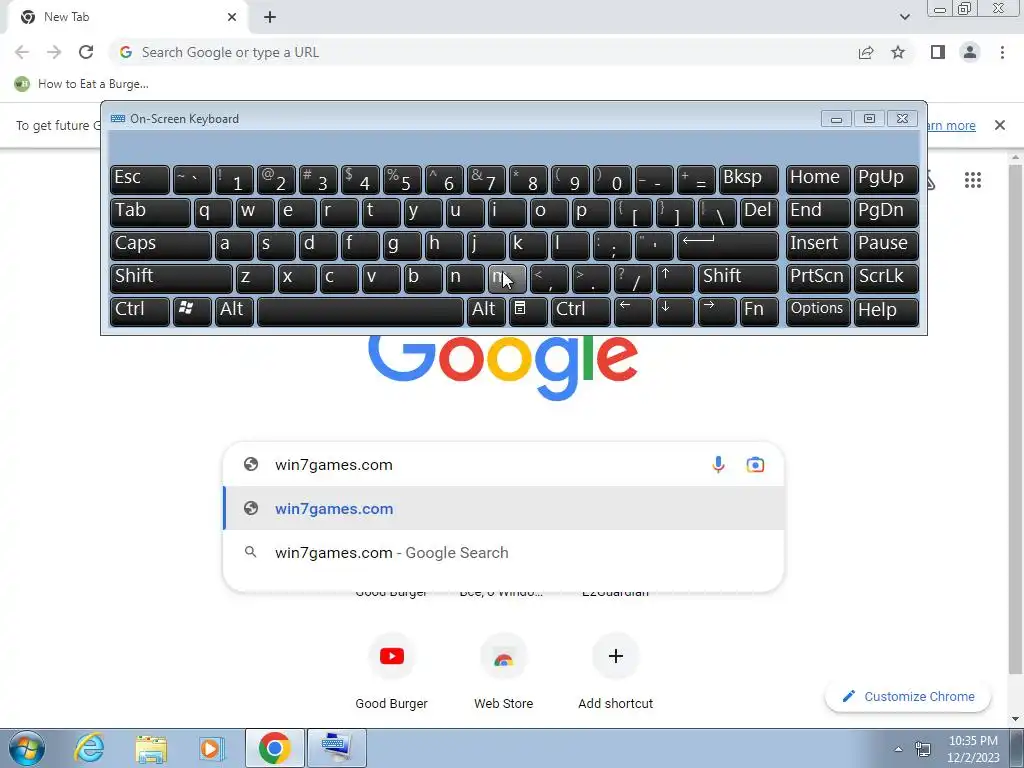Screen dimensions: 1024x768
Task: Open Internet Explorer from taskbar
Action: click(89, 748)
